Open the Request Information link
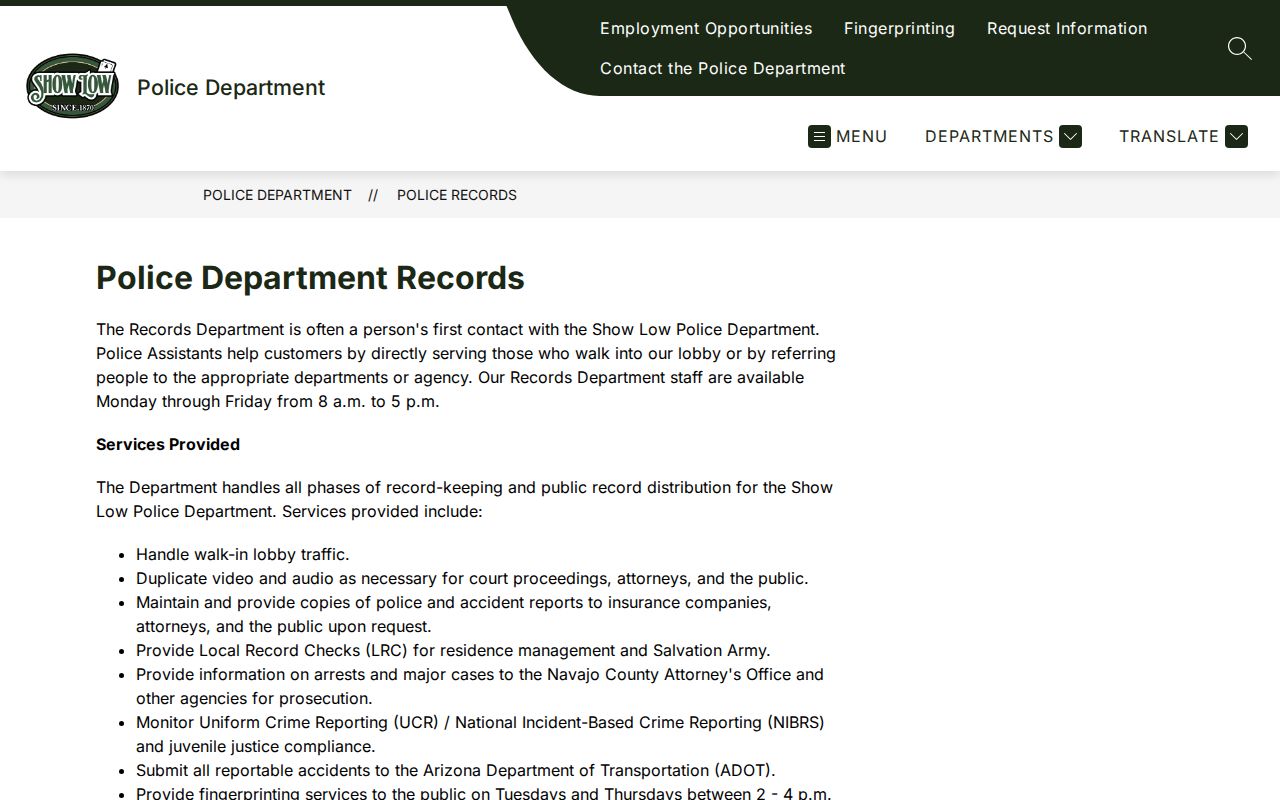 click(1067, 28)
